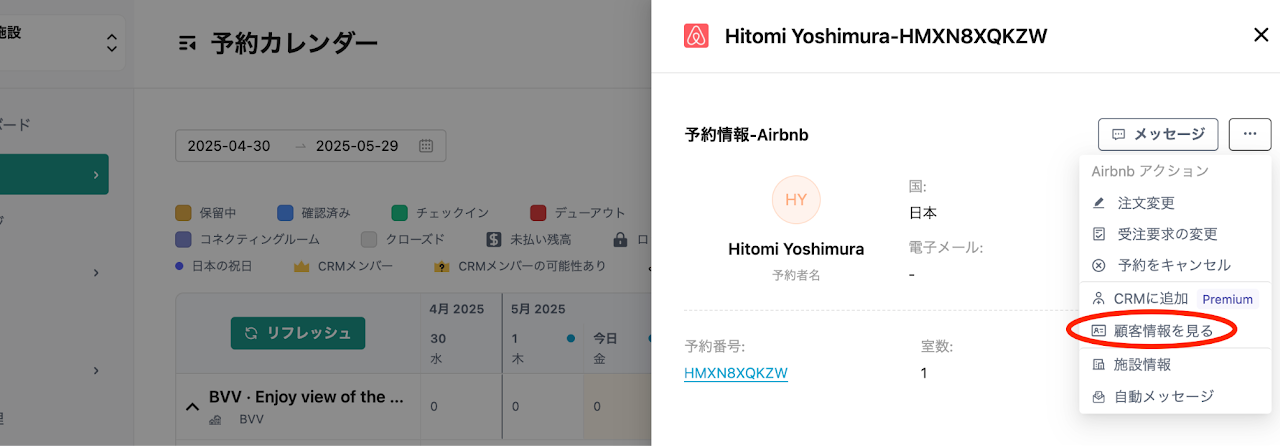This screenshot has height=446, width=1280.
Task: Open 顧客情報を見る customer info
Action: pyautogui.click(x=1163, y=330)
